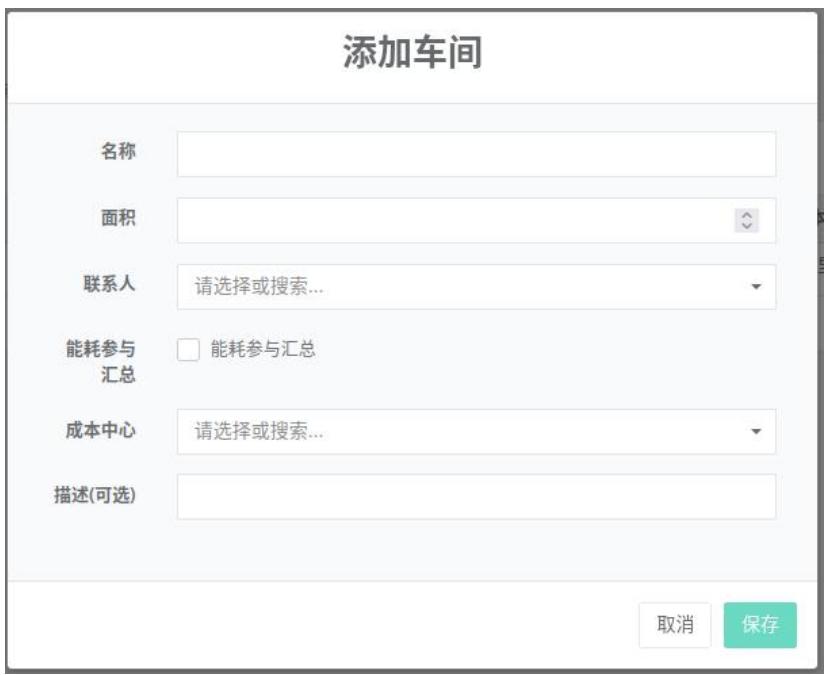
Task: Click the 能耗参与汇总 text beside the checkbox
Action: 263,349
